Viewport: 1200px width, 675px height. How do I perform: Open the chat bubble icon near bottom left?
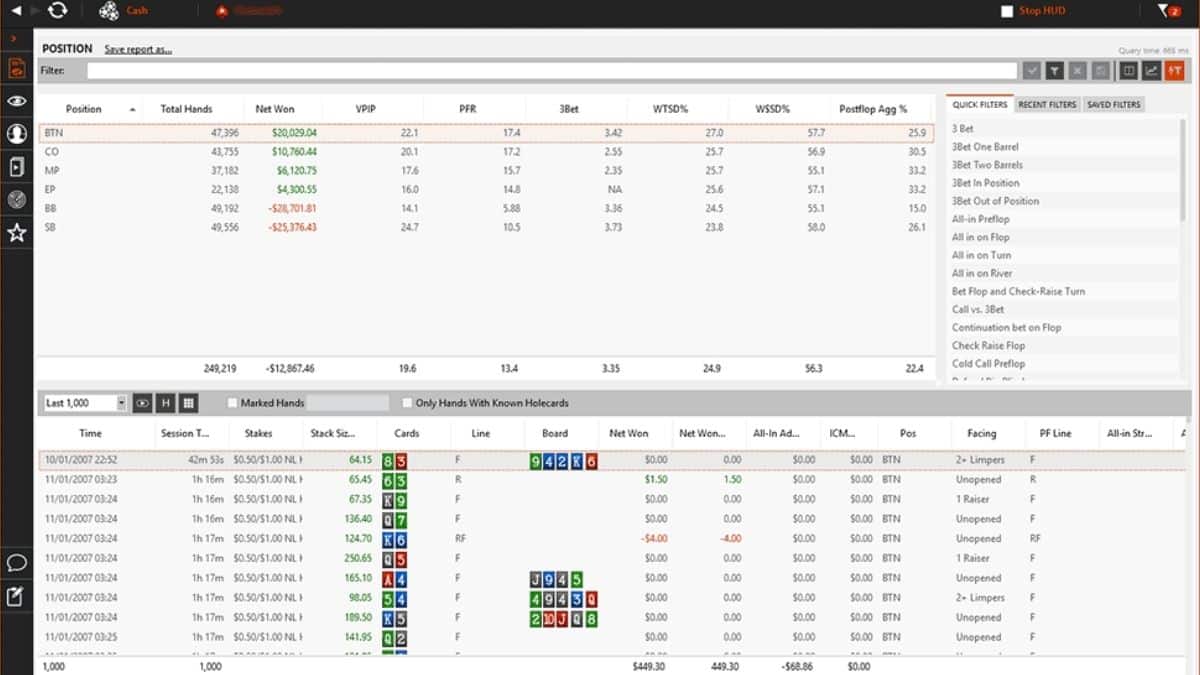pos(14,563)
